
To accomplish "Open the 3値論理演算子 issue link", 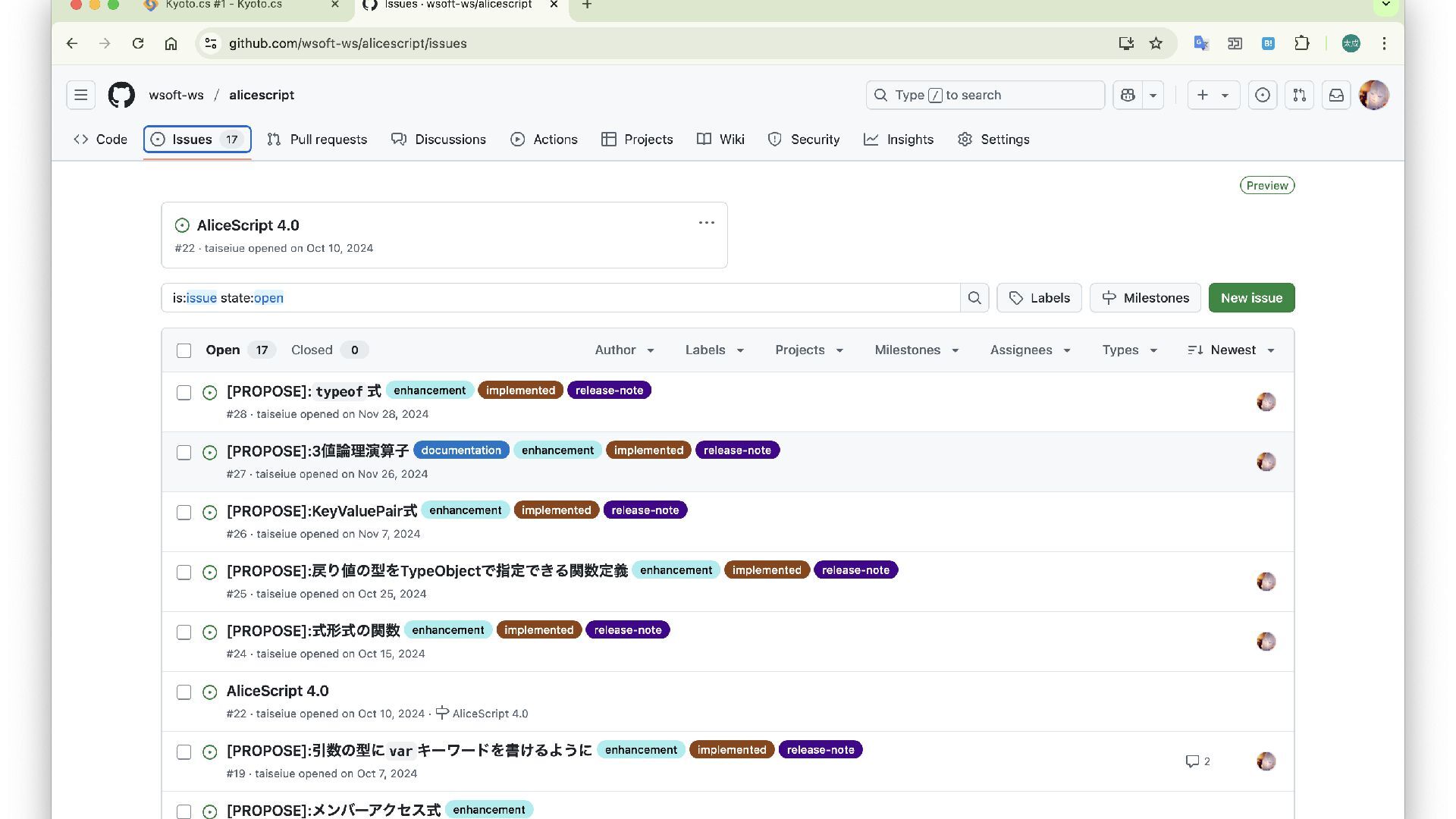I will pyautogui.click(x=318, y=451).
